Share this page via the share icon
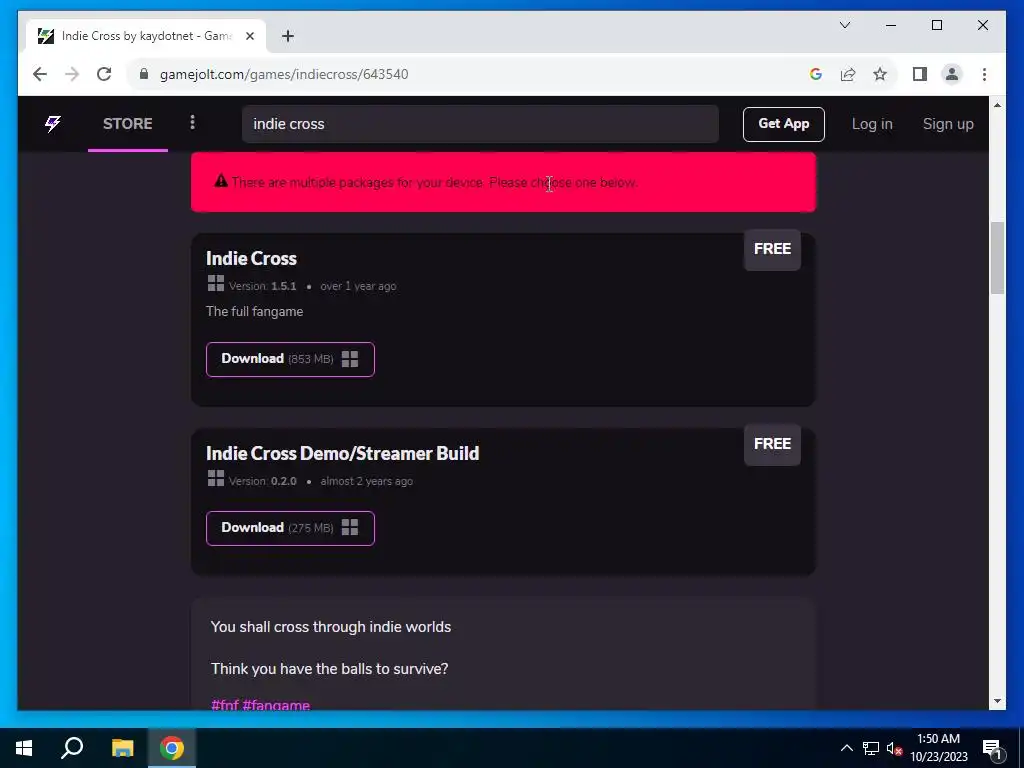Image resolution: width=1024 pixels, height=768 pixels. pyautogui.click(x=848, y=74)
